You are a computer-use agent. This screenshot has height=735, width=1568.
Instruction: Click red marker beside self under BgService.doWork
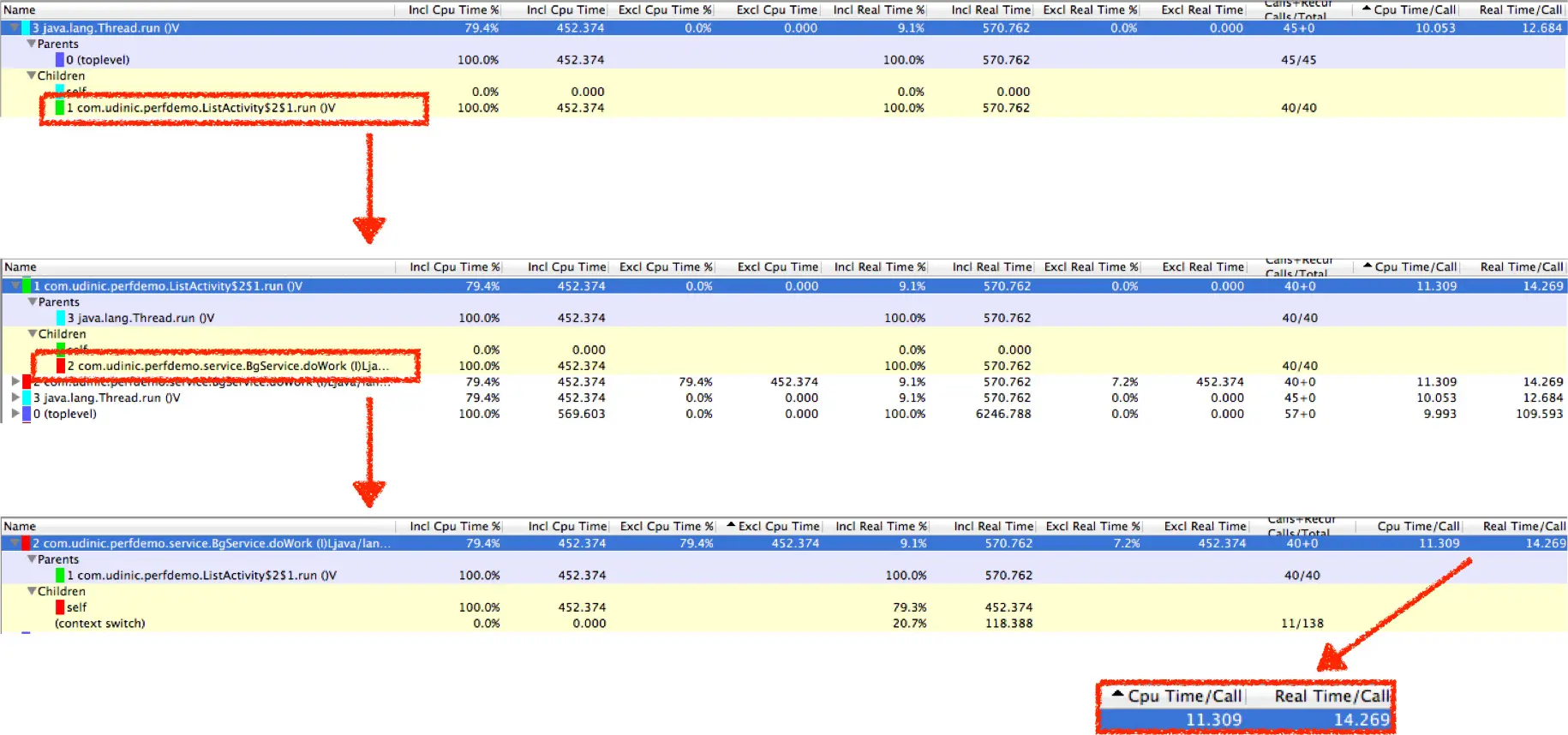pyautogui.click(x=60, y=607)
